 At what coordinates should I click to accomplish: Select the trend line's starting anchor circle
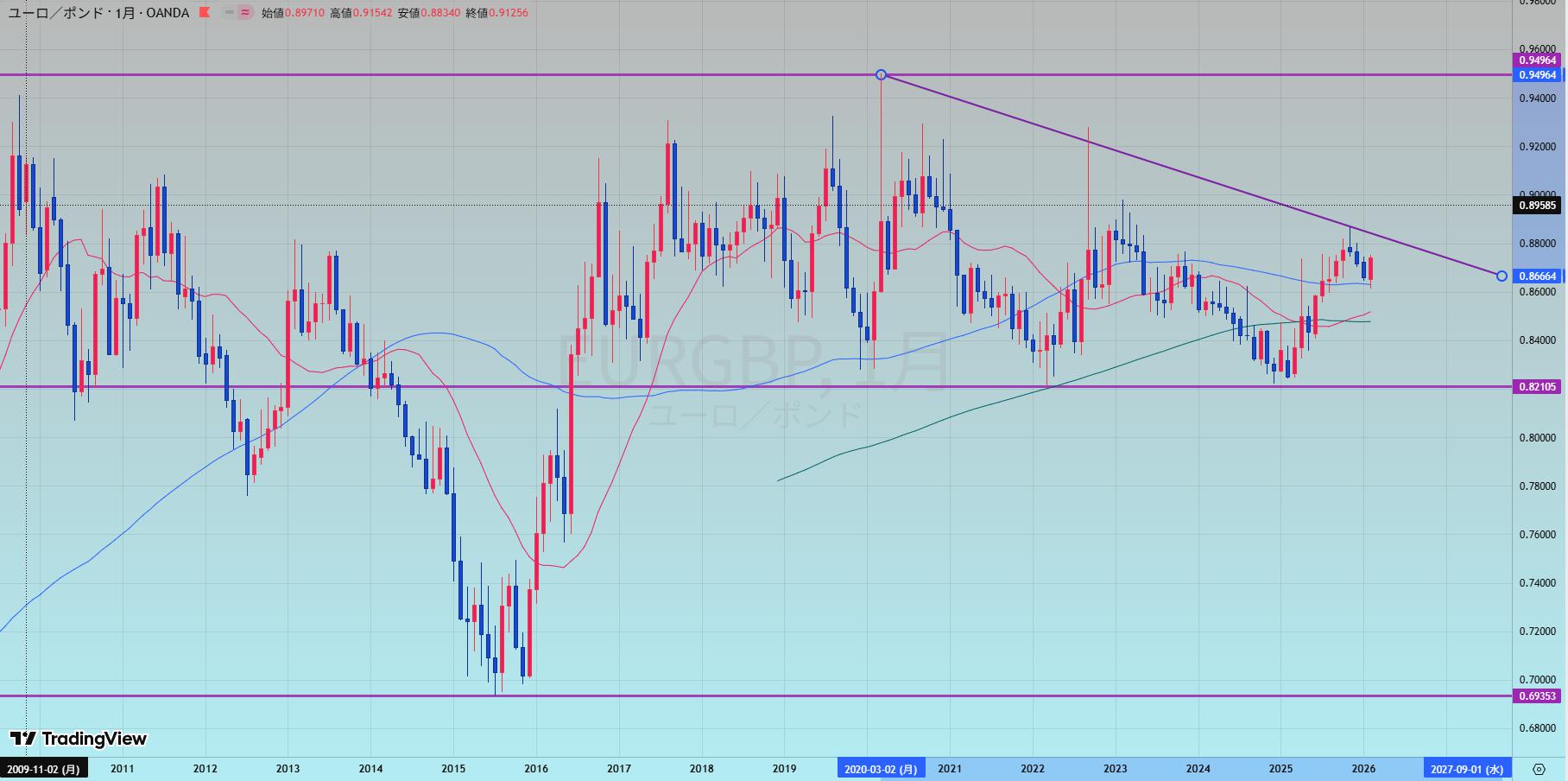point(881,75)
